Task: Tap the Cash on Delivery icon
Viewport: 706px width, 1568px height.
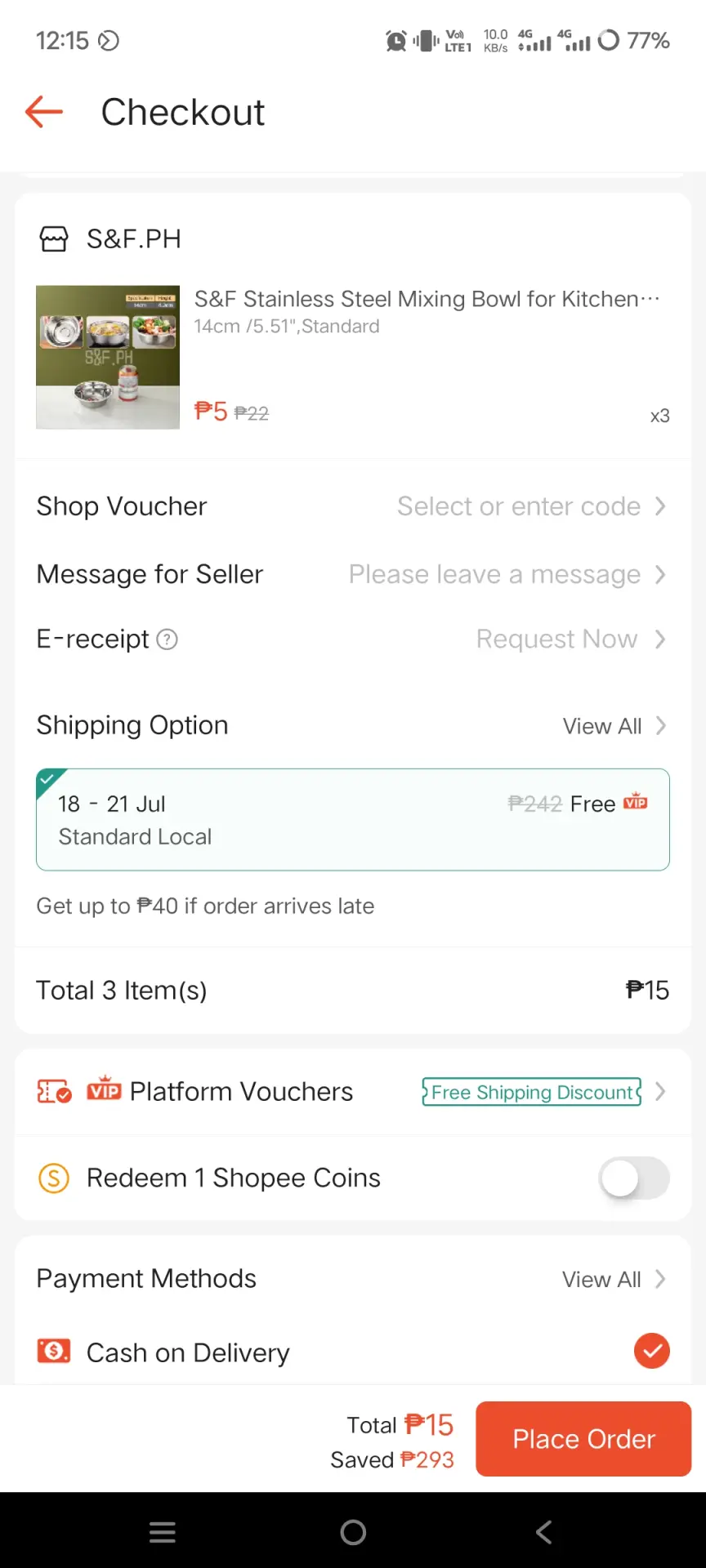Action: point(54,1352)
